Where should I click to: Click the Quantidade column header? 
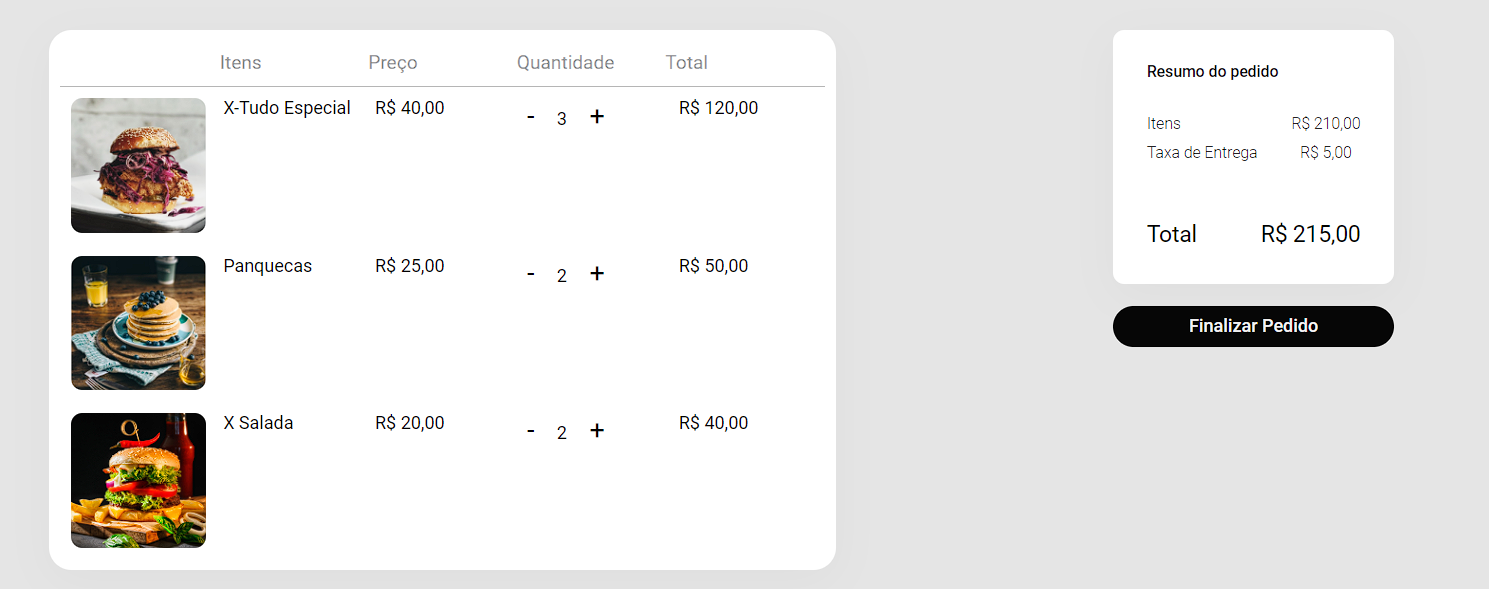click(565, 62)
